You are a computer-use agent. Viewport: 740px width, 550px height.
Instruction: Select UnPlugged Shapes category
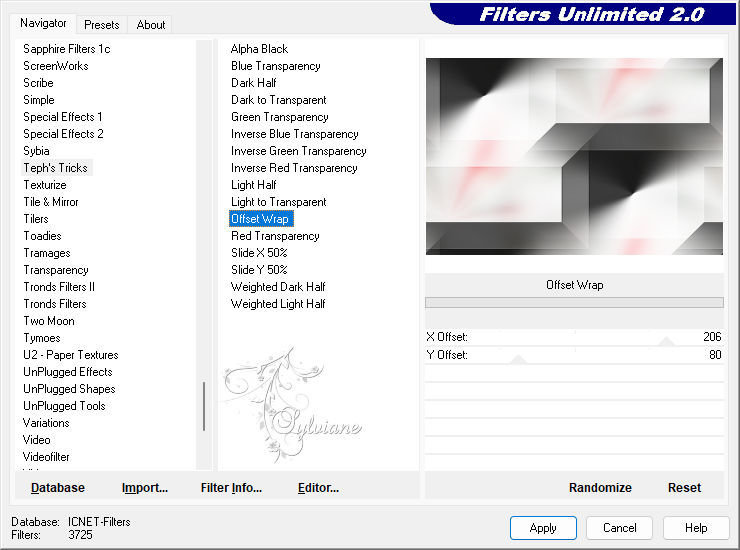pyautogui.click(x=69, y=389)
